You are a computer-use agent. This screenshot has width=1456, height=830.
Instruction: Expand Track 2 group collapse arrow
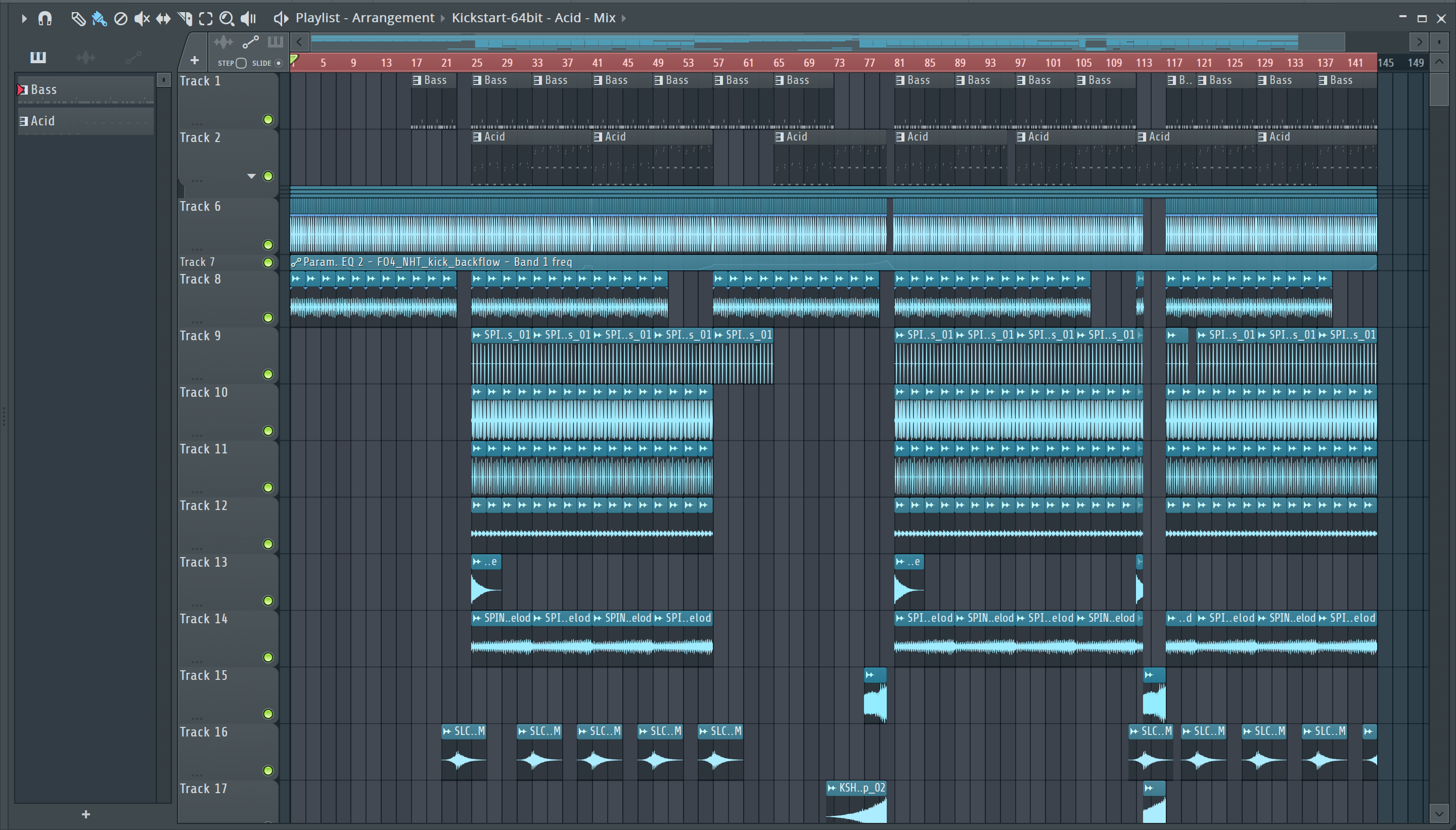point(251,176)
